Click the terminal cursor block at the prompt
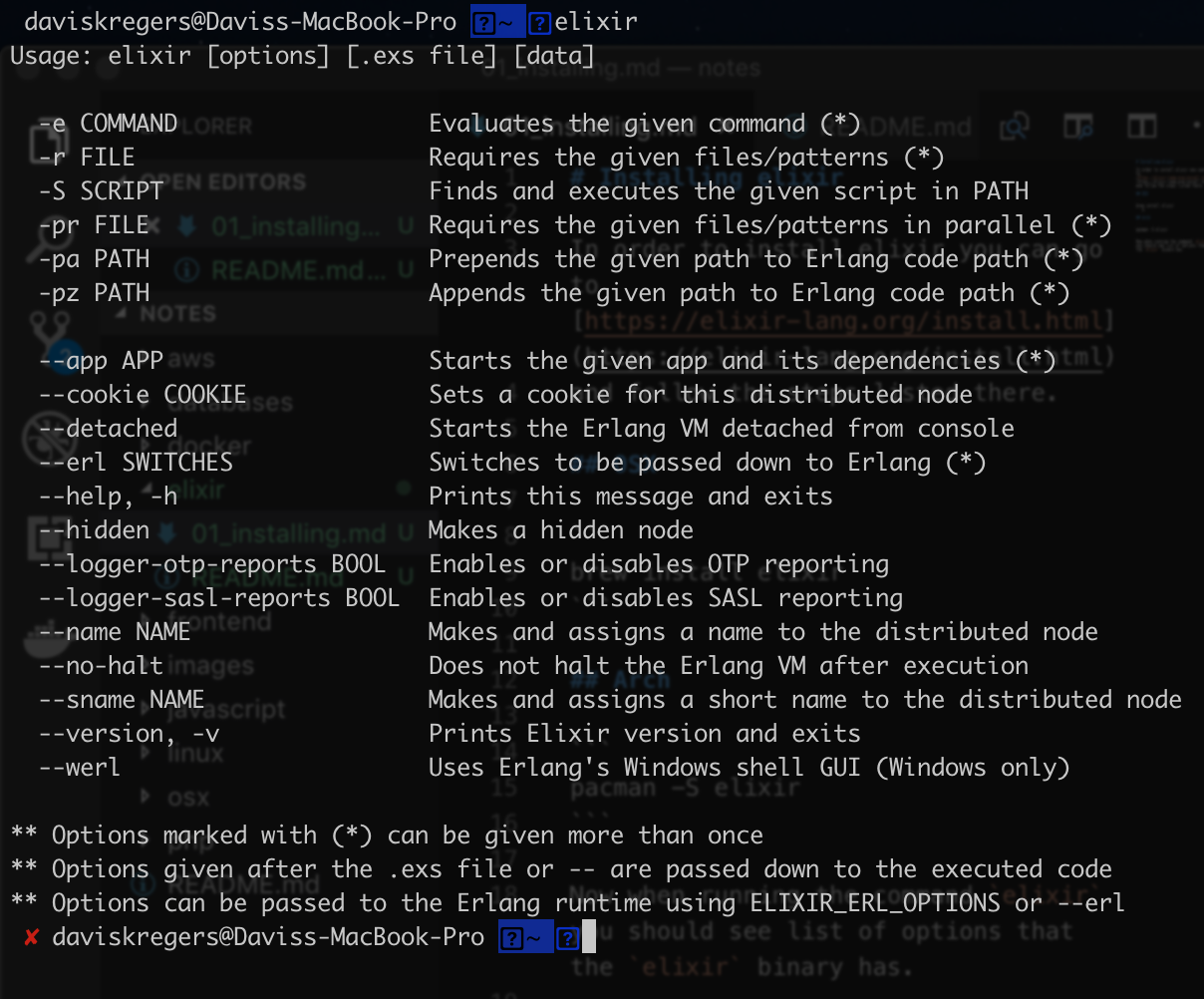 coord(588,937)
